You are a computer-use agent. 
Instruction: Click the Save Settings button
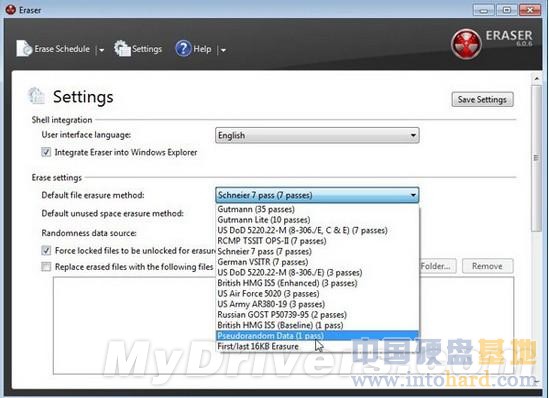pyautogui.click(x=482, y=99)
